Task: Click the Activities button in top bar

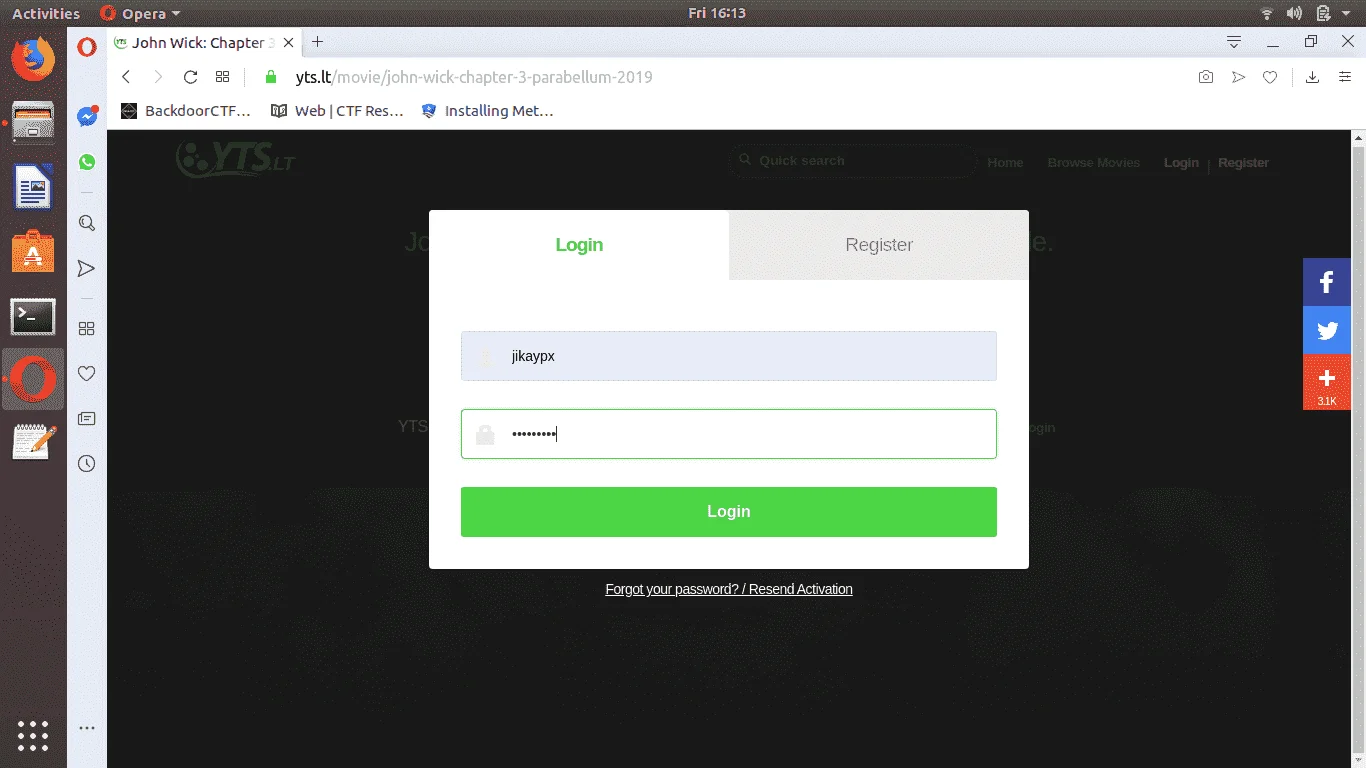Action: pyautogui.click(x=46, y=14)
